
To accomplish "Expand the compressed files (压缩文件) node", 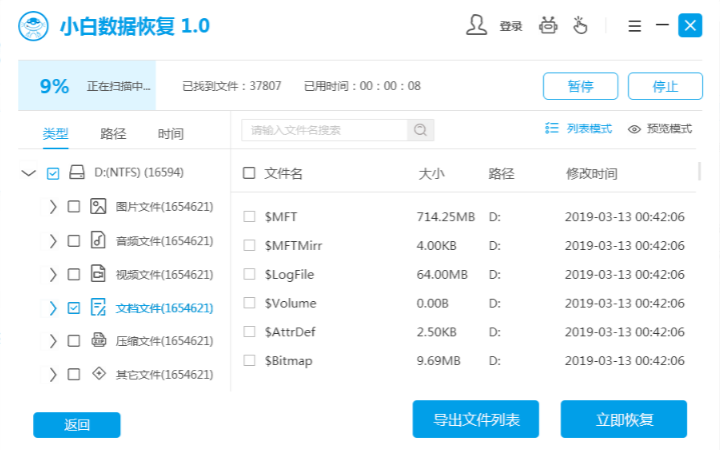I will 52,341.
